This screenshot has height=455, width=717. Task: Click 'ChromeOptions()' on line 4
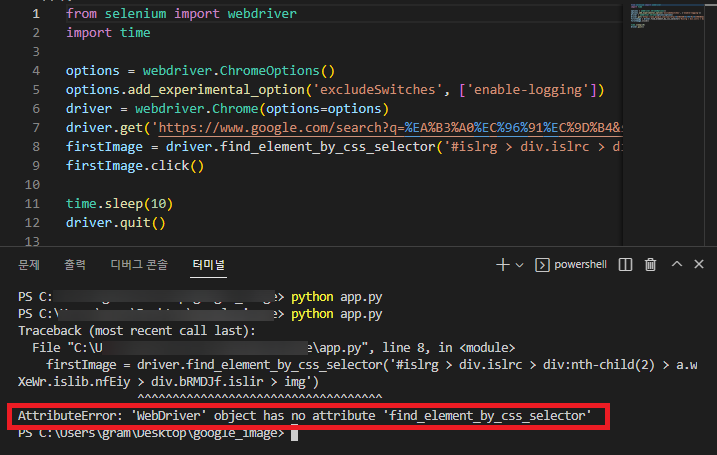click(x=277, y=71)
